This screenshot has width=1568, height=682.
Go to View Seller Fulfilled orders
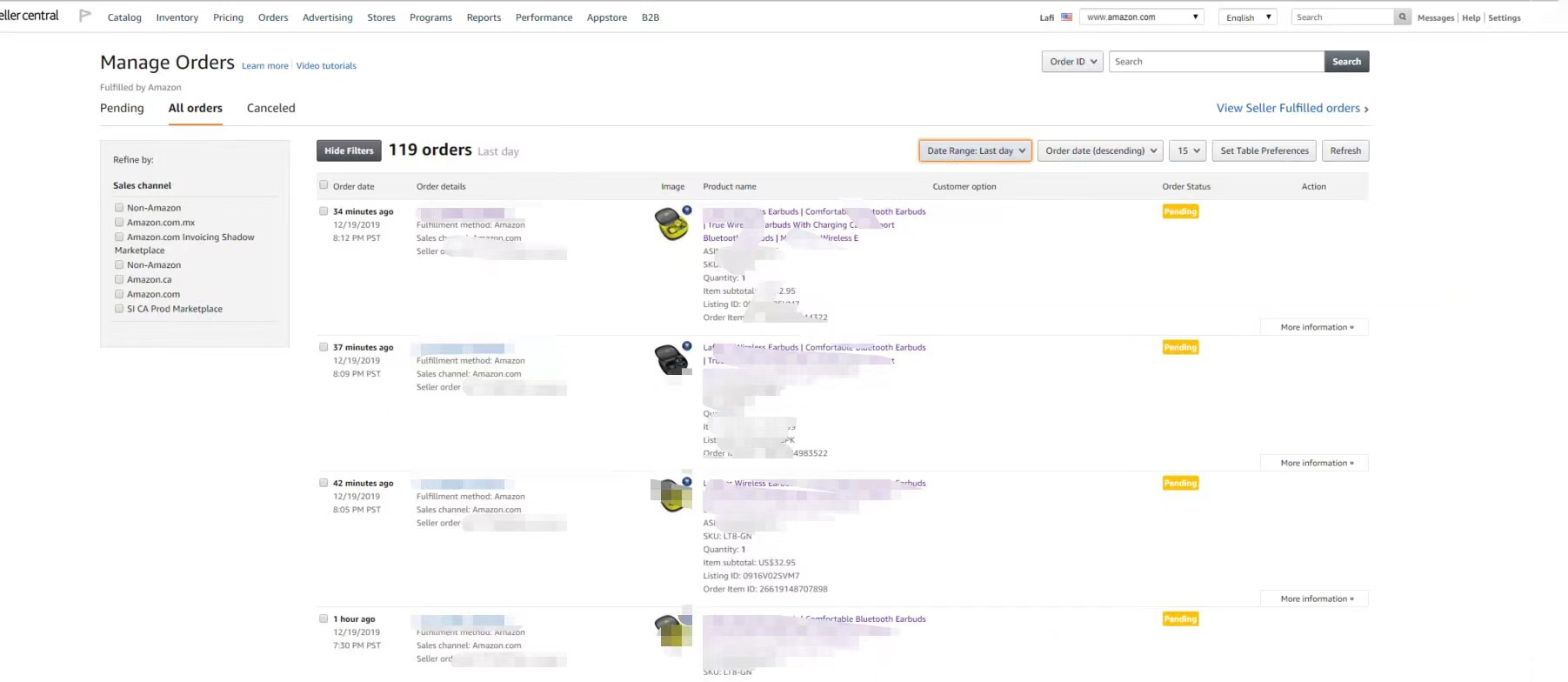coord(1292,108)
